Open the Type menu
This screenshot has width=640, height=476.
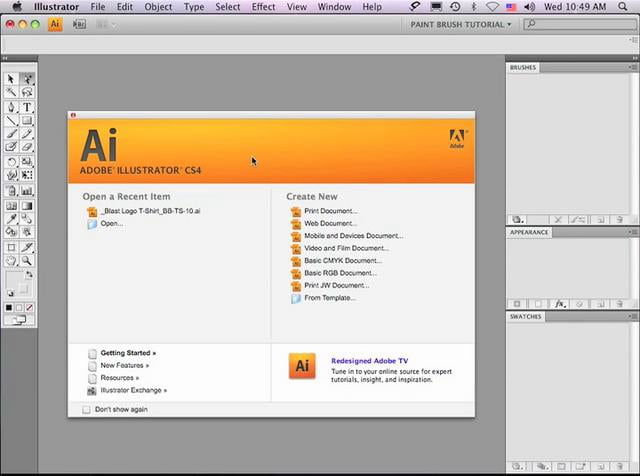[194, 7]
